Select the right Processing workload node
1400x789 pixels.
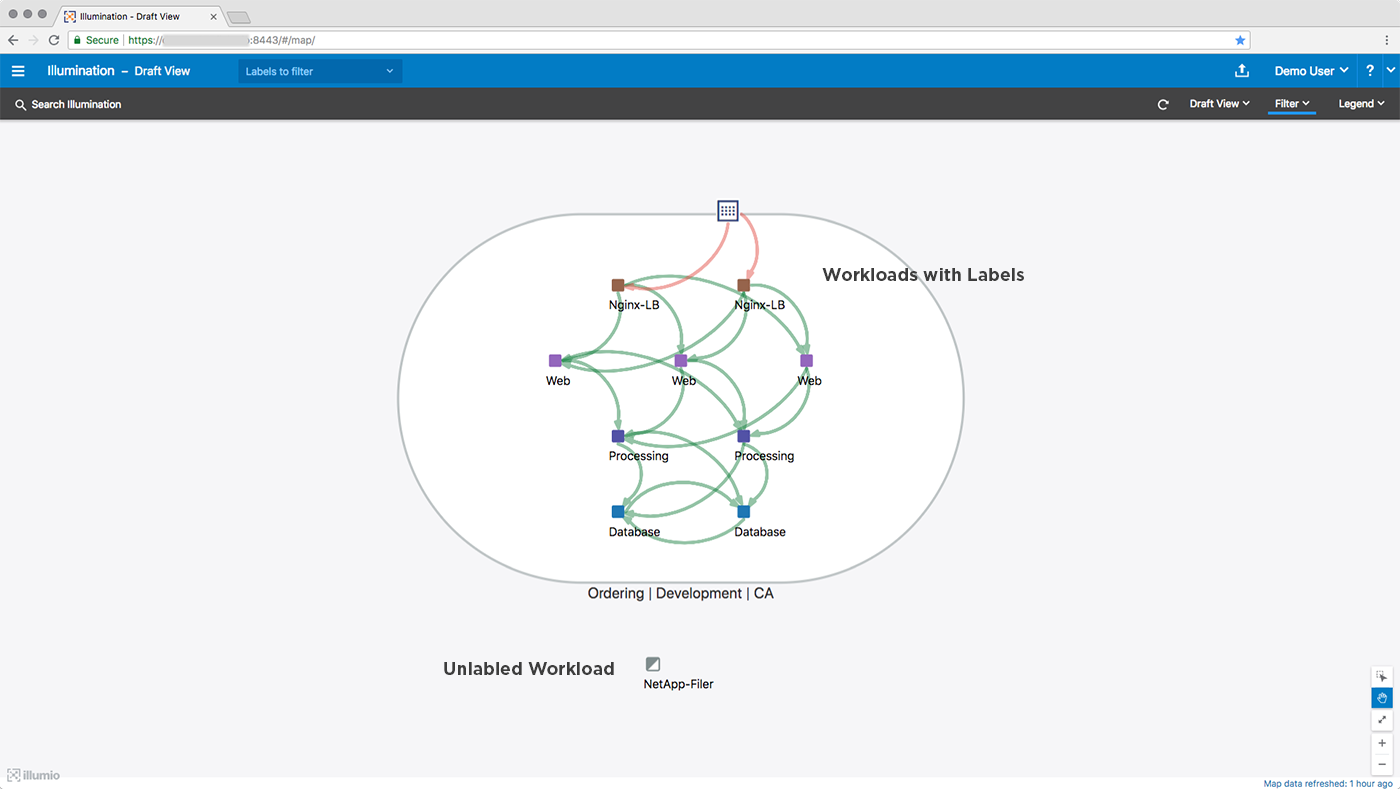click(x=743, y=436)
